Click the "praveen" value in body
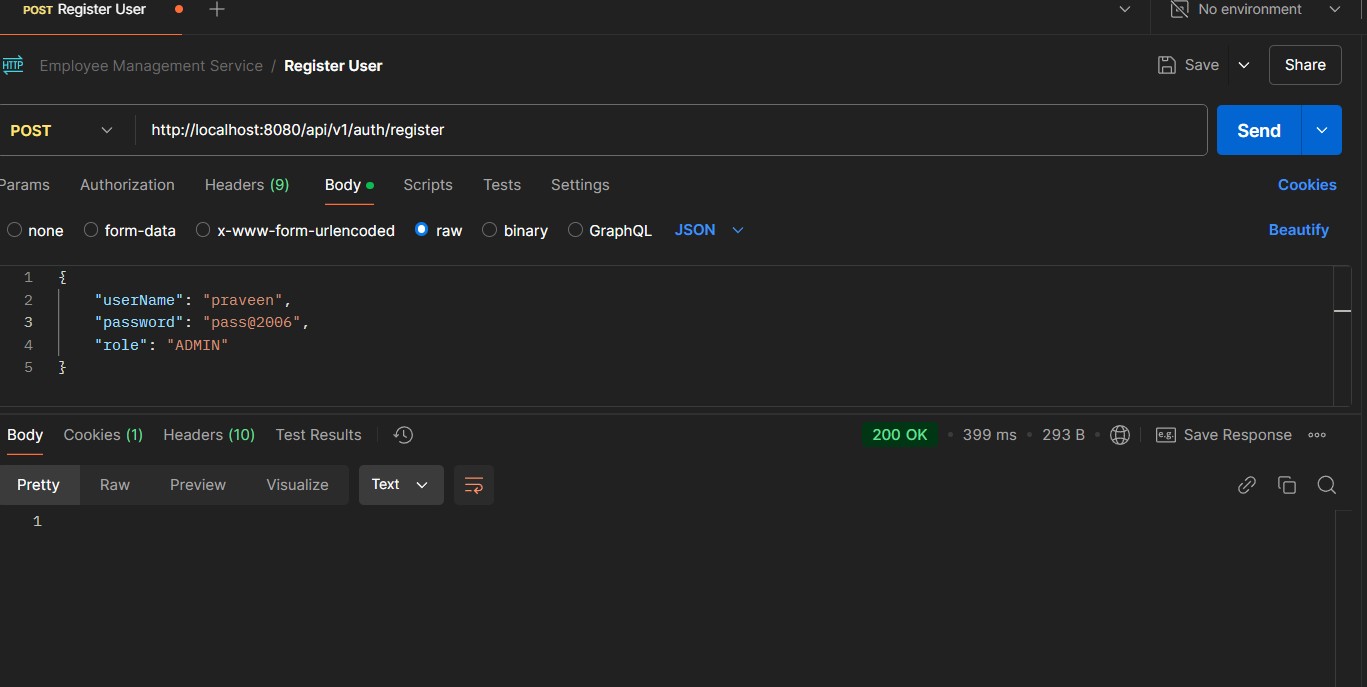Viewport: 1367px width, 687px height. pyautogui.click(x=245, y=300)
